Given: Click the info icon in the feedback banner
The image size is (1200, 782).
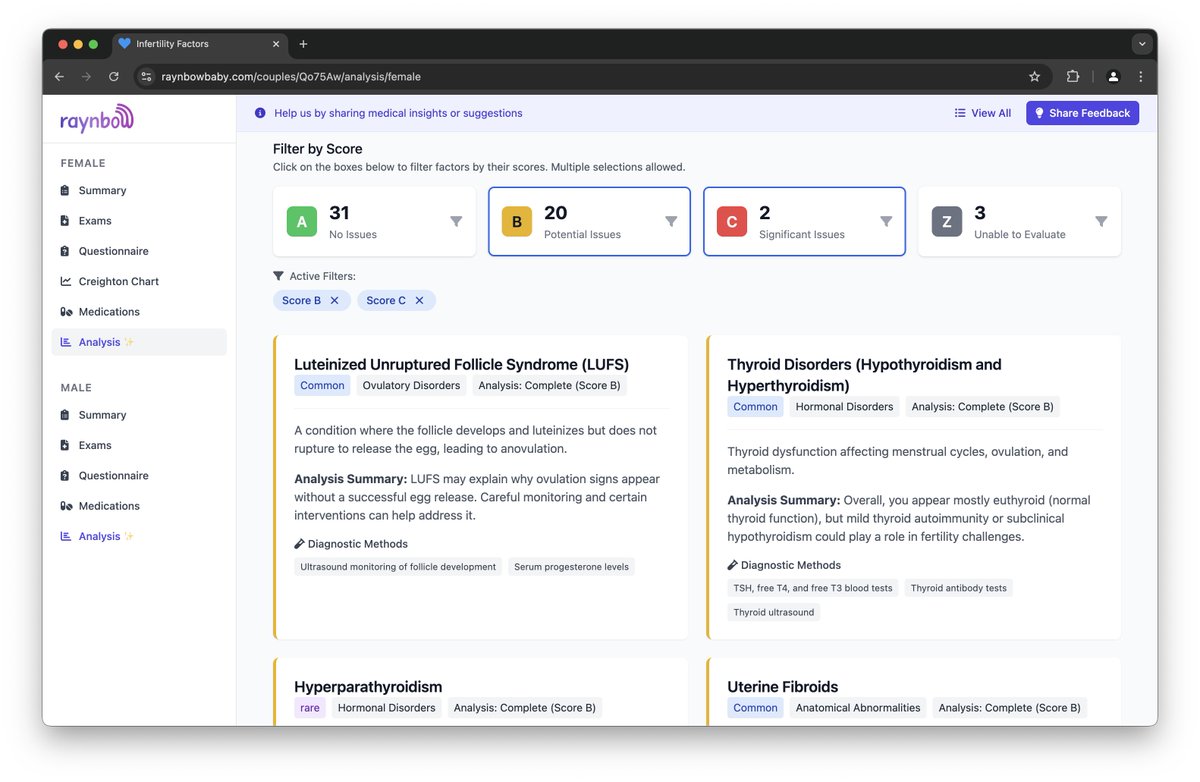Looking at the screenshot, I should [x=260, y=113].
